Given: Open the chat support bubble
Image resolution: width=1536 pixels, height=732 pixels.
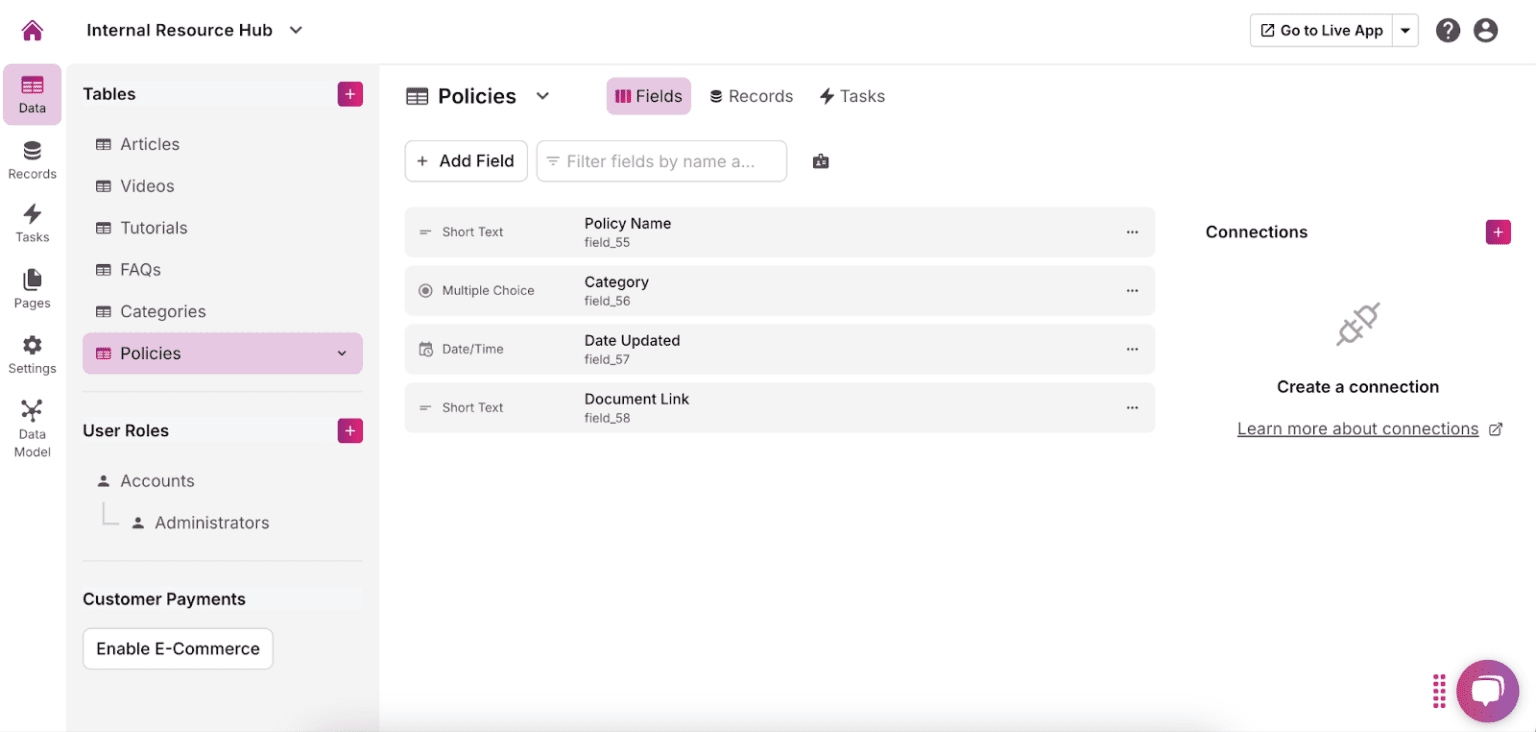Looking at the screenshot, I should point(1487,691).
